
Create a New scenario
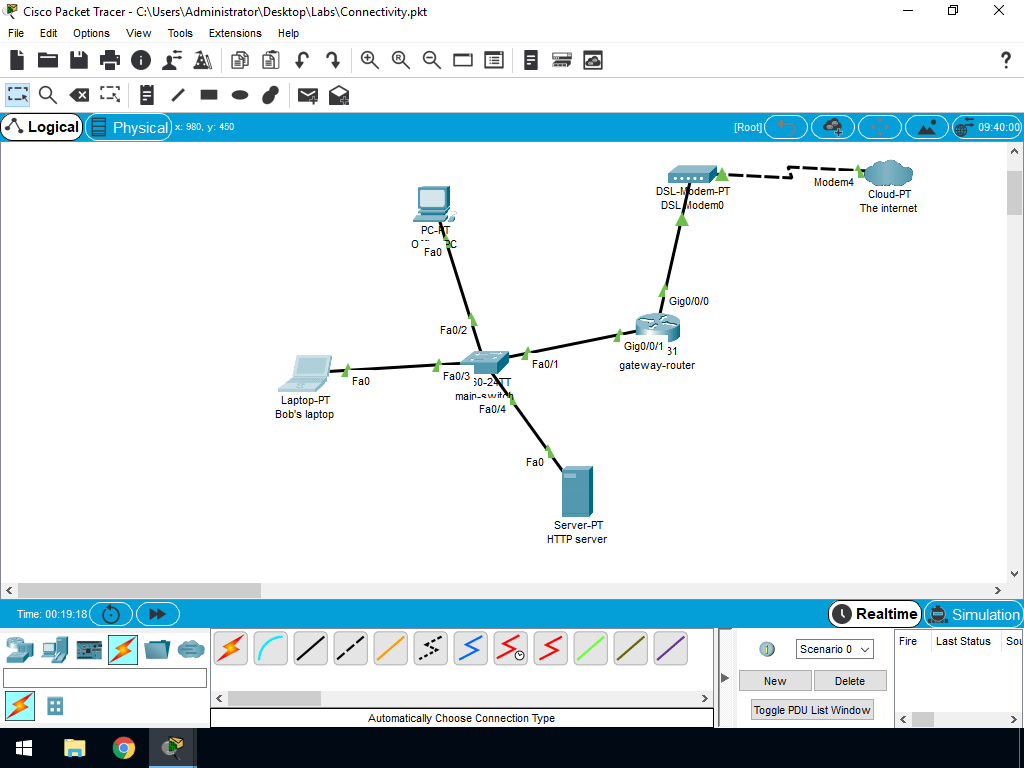click(x=774, y=680)
